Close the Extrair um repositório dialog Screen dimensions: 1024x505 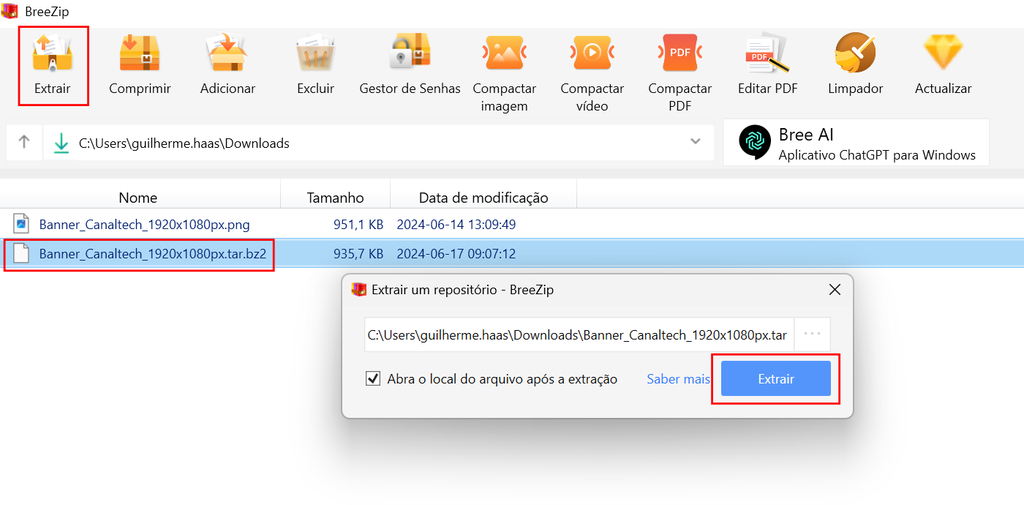tap(834, 290)
